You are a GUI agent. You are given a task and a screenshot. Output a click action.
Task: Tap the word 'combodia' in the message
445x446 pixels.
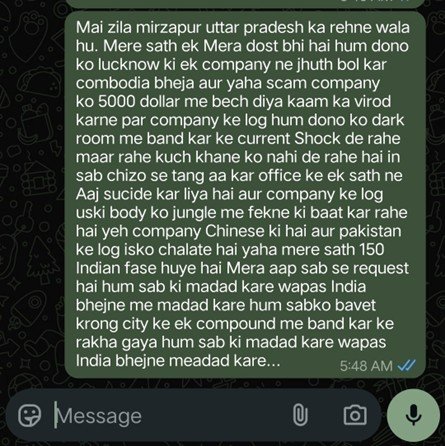[x=113, y=83]
